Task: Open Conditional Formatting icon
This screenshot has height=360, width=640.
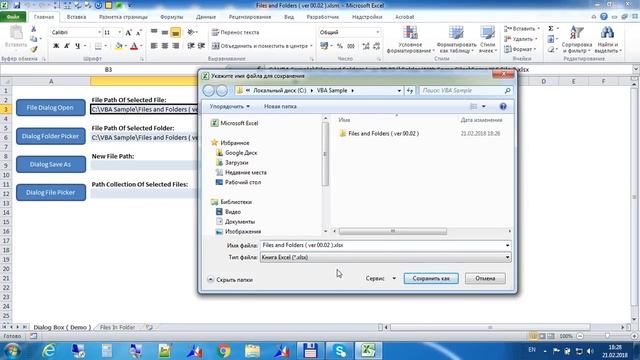Action: pos(410,33)
